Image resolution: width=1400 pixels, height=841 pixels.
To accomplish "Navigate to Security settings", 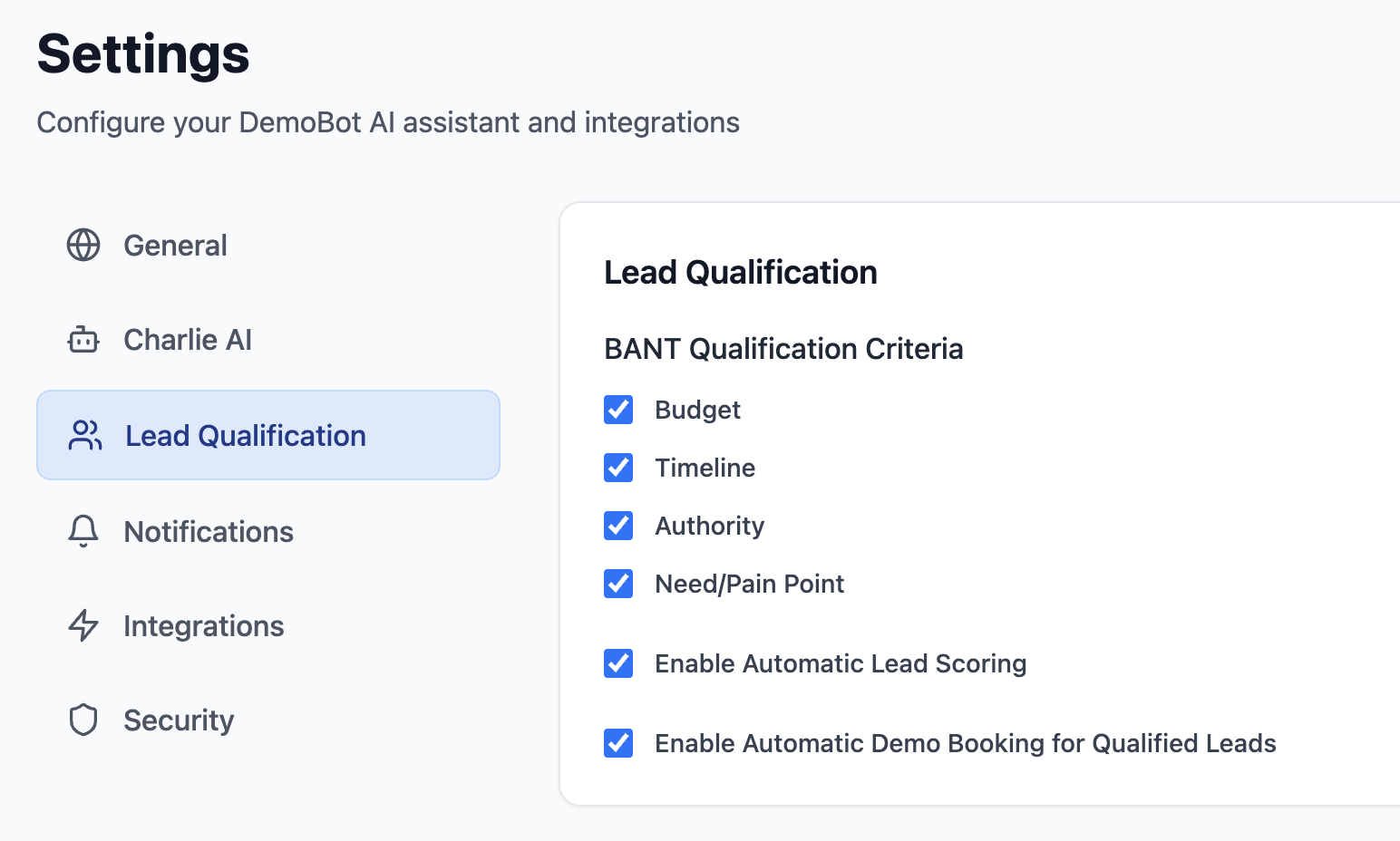I will 179,720.
